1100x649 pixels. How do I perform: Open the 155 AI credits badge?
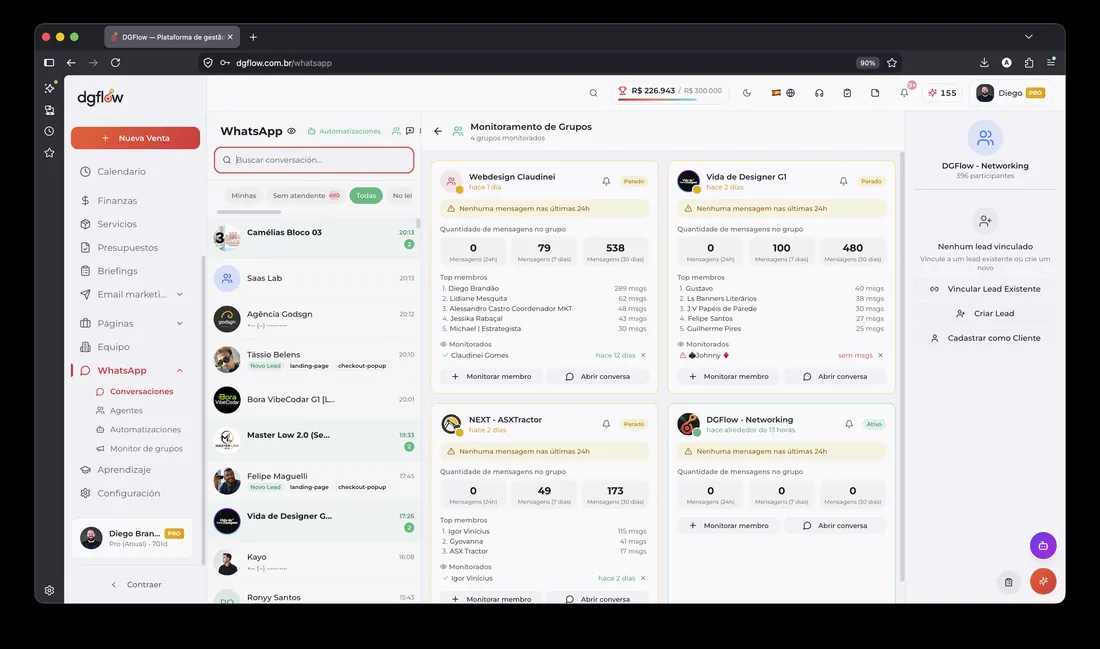(942, 93)
